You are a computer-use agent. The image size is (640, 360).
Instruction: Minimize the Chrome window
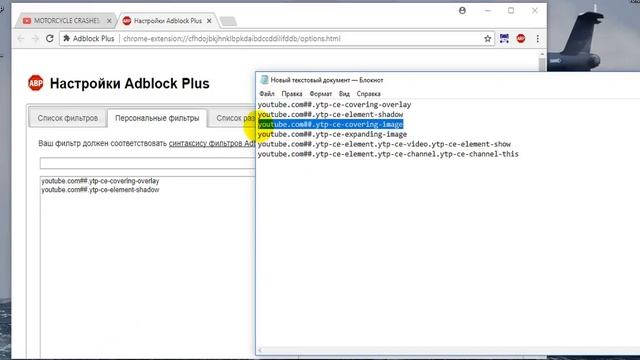[x=488, y=11]
